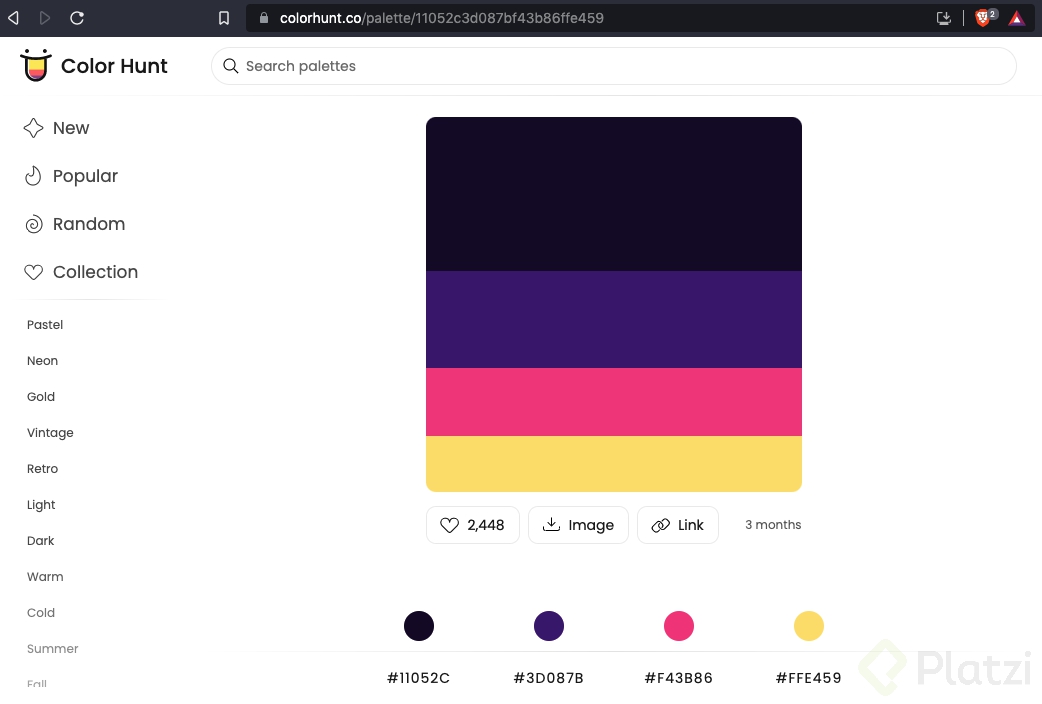Click the dark navy color circle
This screenshot has width=1042, height=704.
click(419, 626)
